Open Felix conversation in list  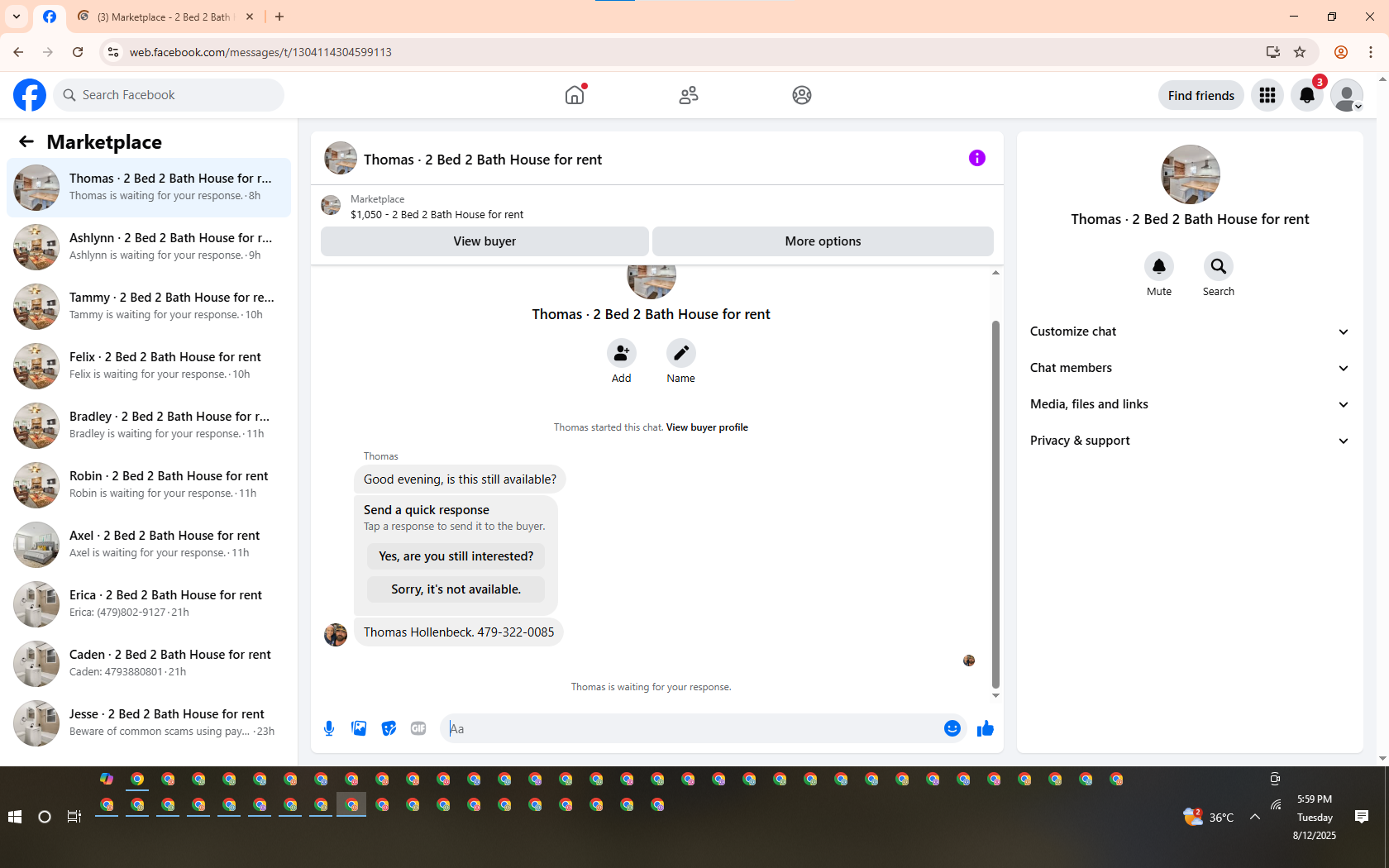[149, 366]
